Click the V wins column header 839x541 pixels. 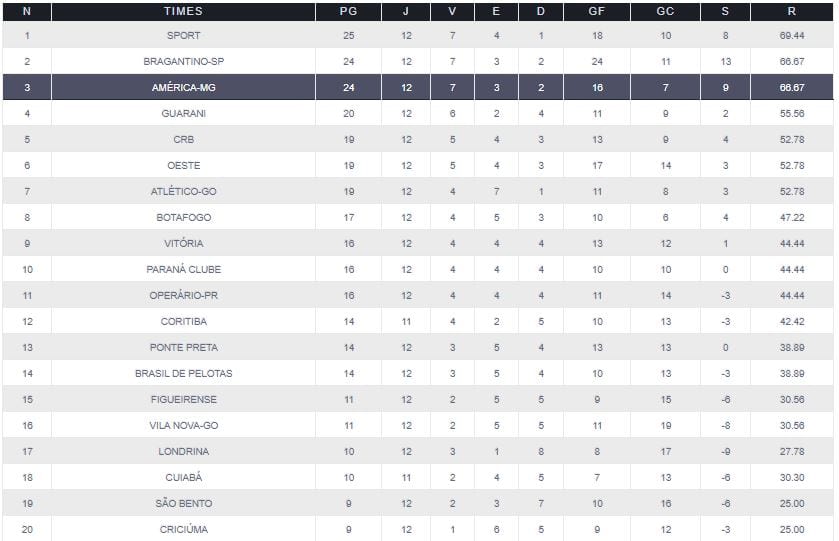pos(452,11)
